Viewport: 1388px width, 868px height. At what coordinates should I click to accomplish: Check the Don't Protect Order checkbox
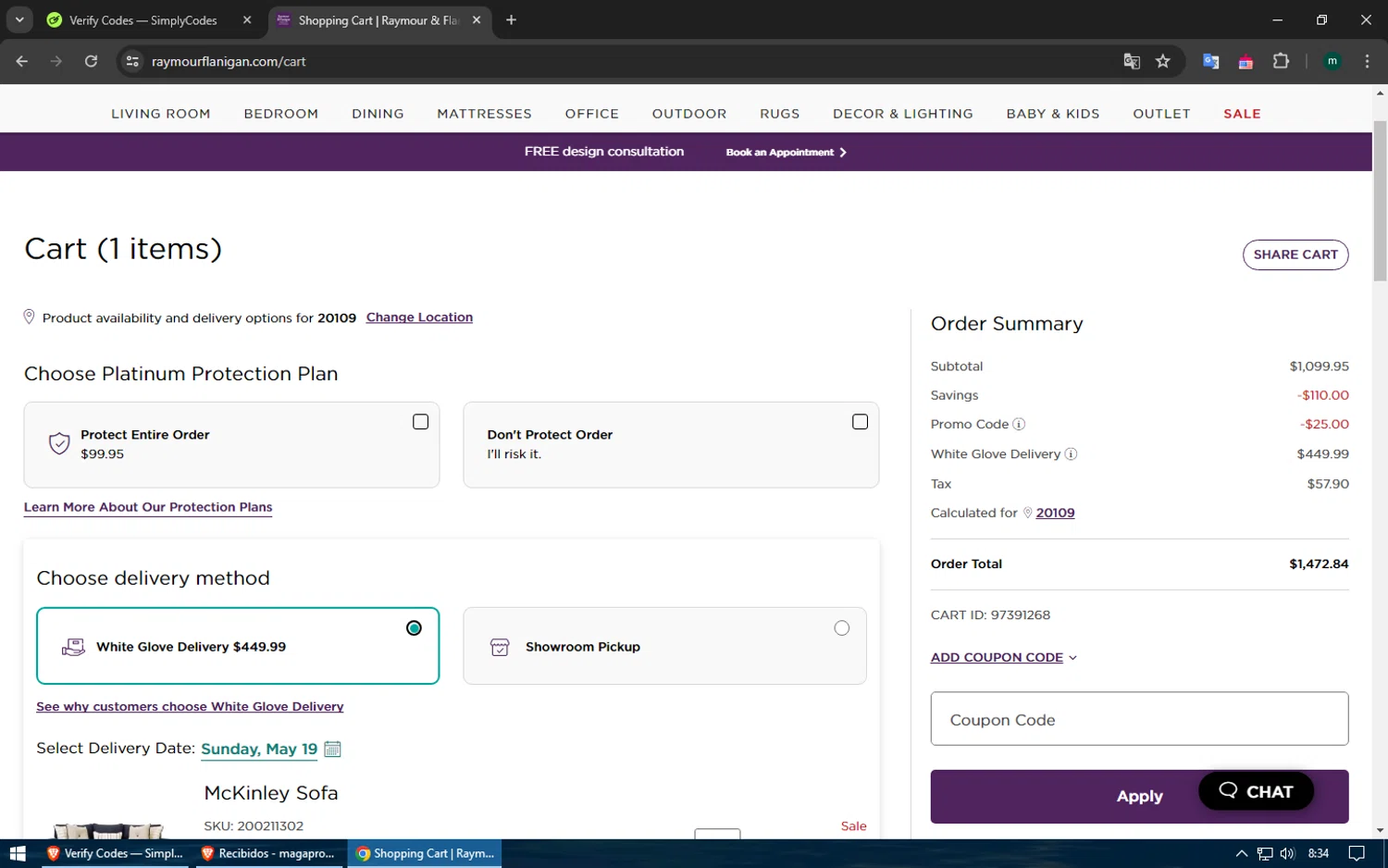(x=860, y=422)
